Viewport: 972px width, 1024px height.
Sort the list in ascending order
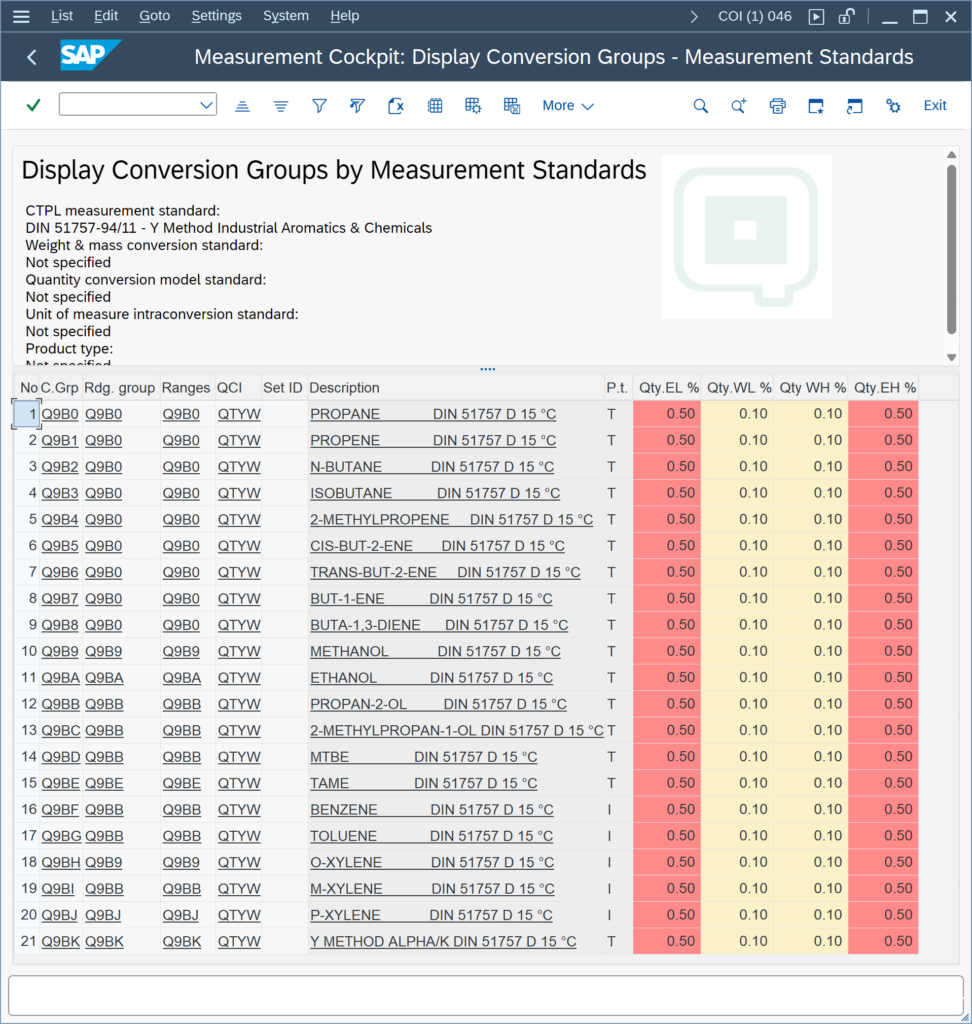click(242, 106)
